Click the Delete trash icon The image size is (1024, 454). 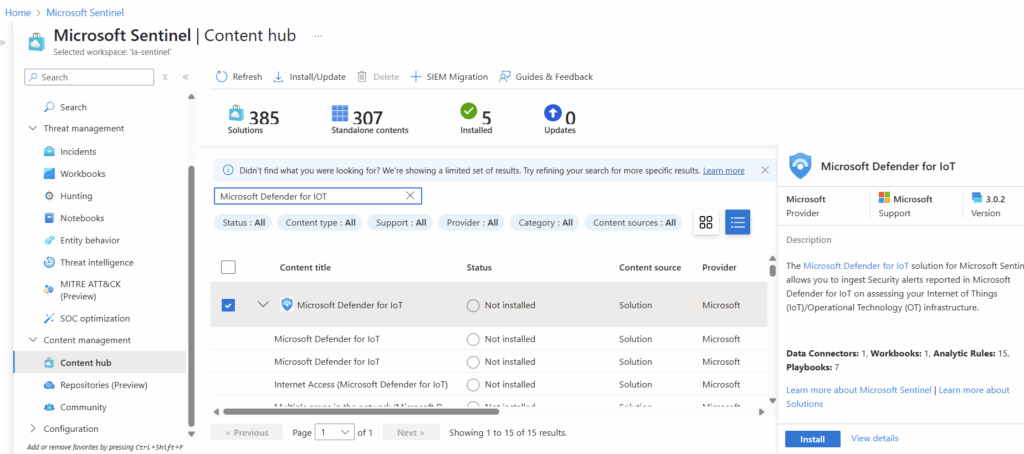pyautogui.click(x=362, y=76)
